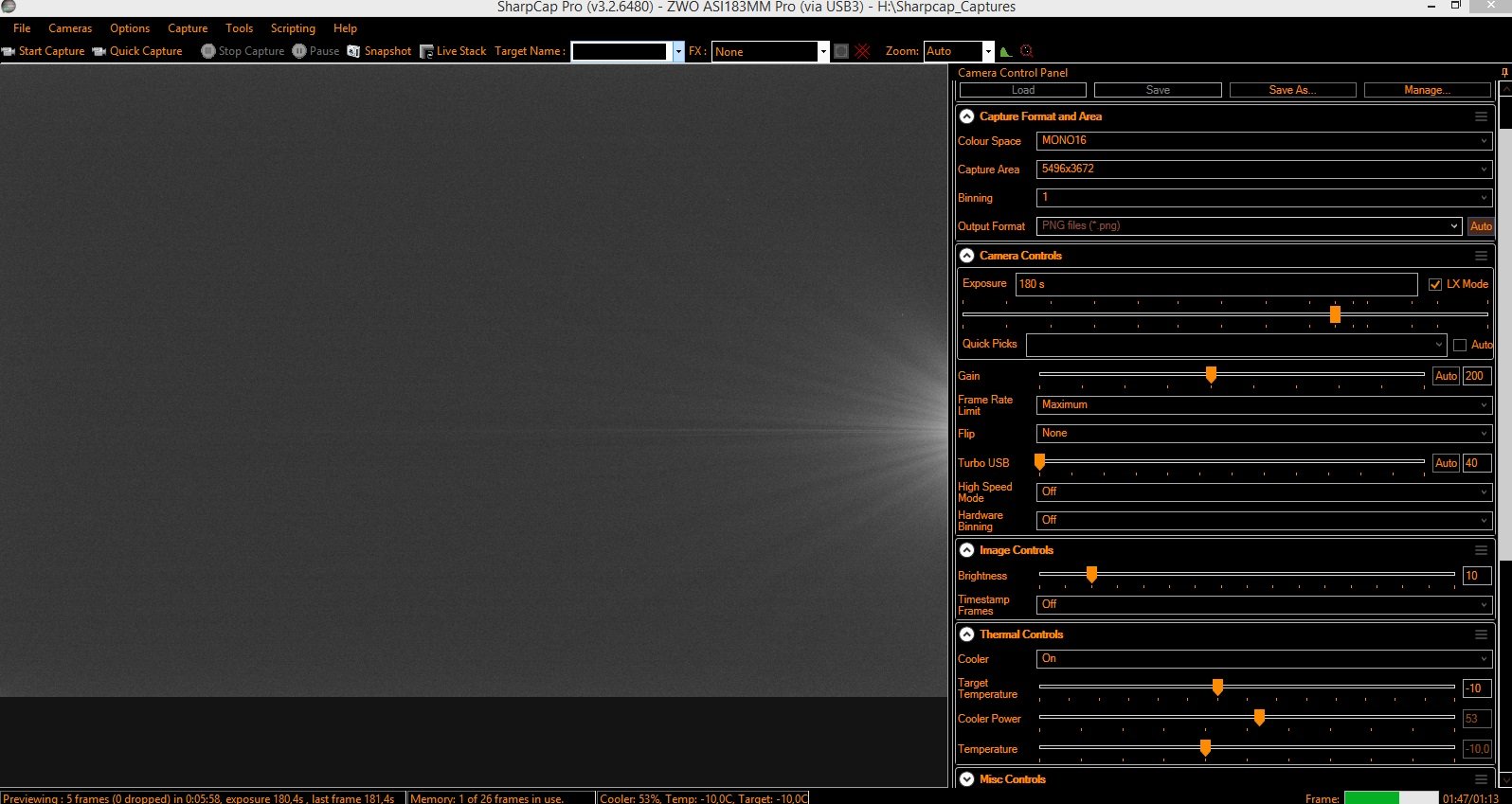Pin the Camera Control Panel

[1504, 73]
